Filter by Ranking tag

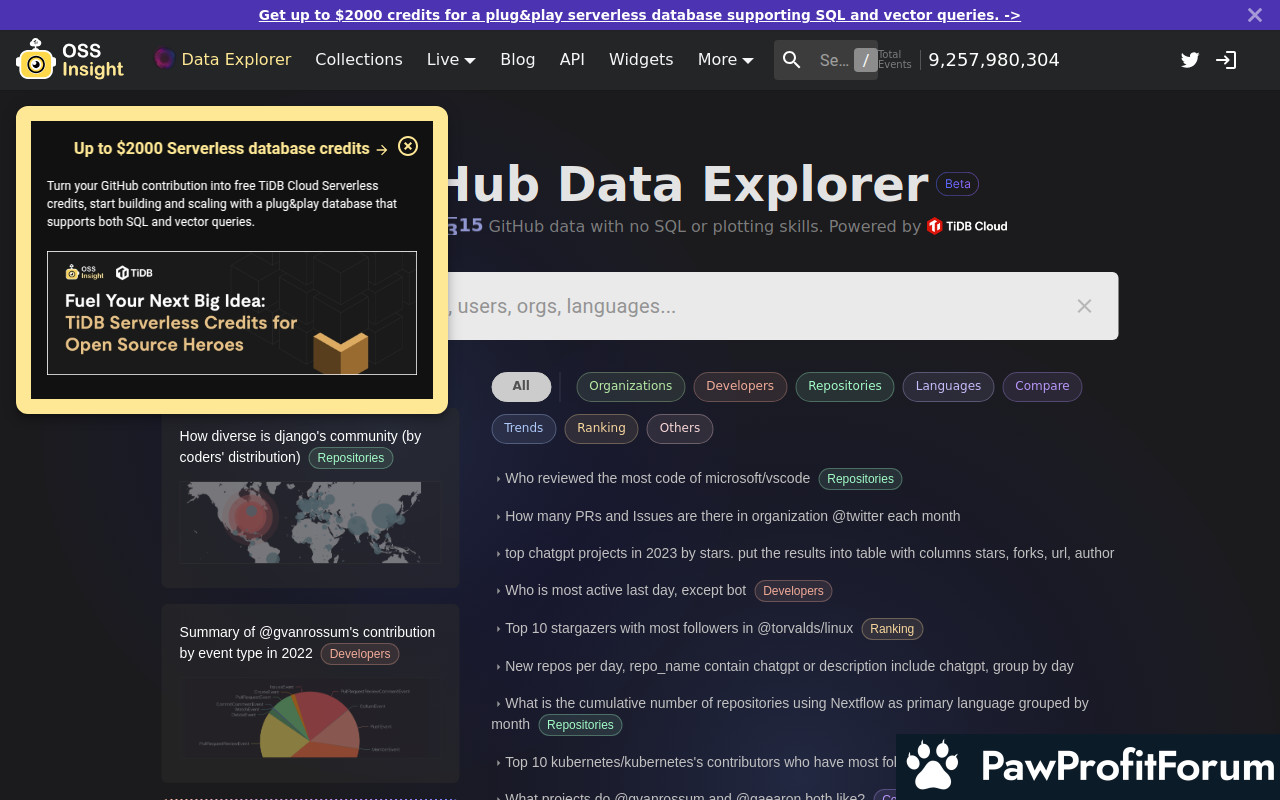coord(601,428)
